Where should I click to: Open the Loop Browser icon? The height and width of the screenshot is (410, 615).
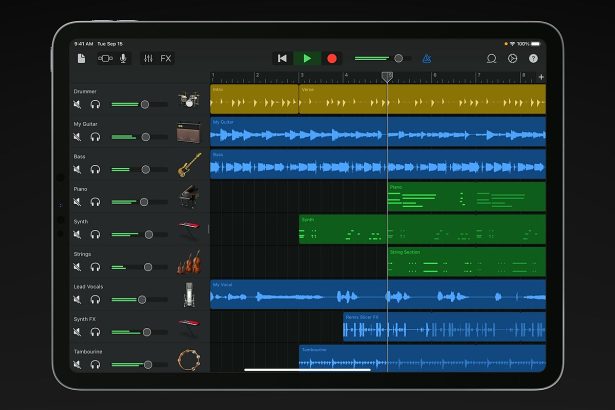[491, 58]
